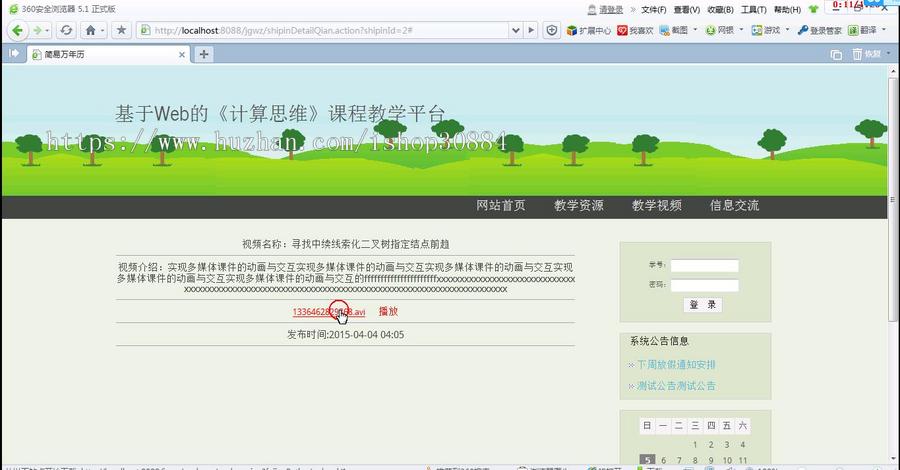Click the vertical page scrollbar

[893, 198]
